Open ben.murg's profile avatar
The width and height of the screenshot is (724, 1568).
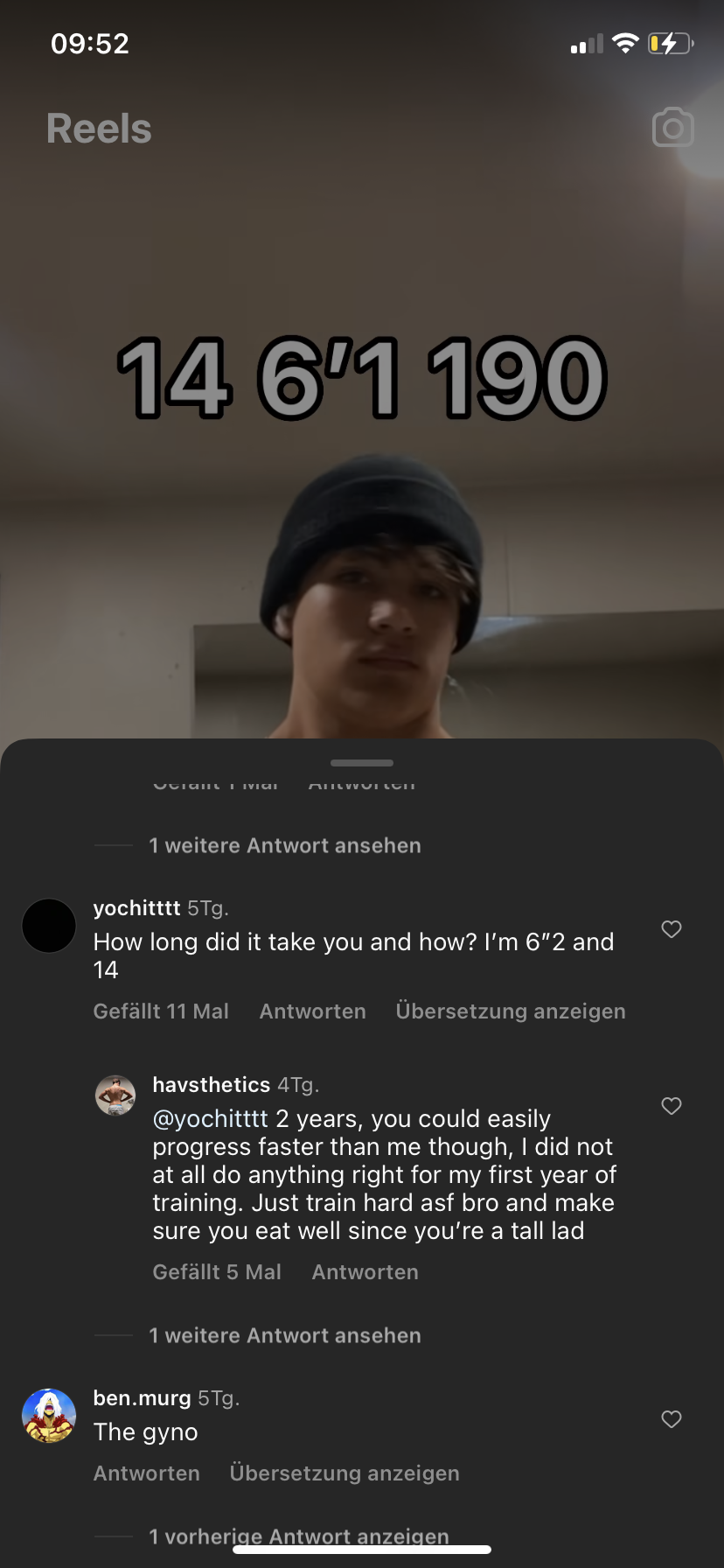pos(49,1416)
